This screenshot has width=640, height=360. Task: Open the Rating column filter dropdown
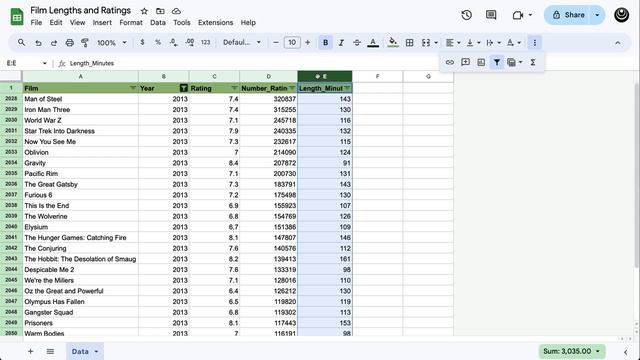point(234,88)
